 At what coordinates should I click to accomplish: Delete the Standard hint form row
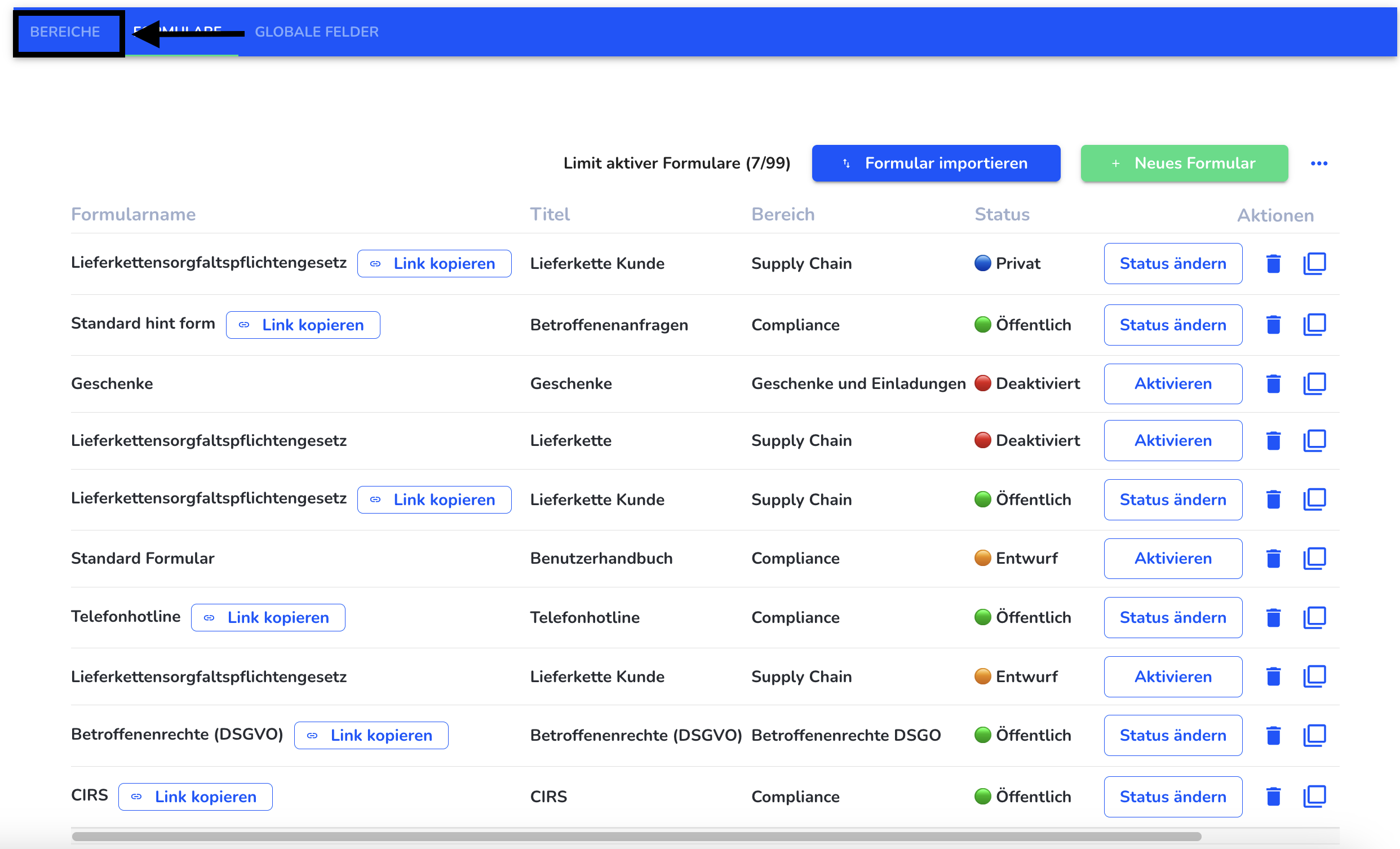(x=1273, y=325)
